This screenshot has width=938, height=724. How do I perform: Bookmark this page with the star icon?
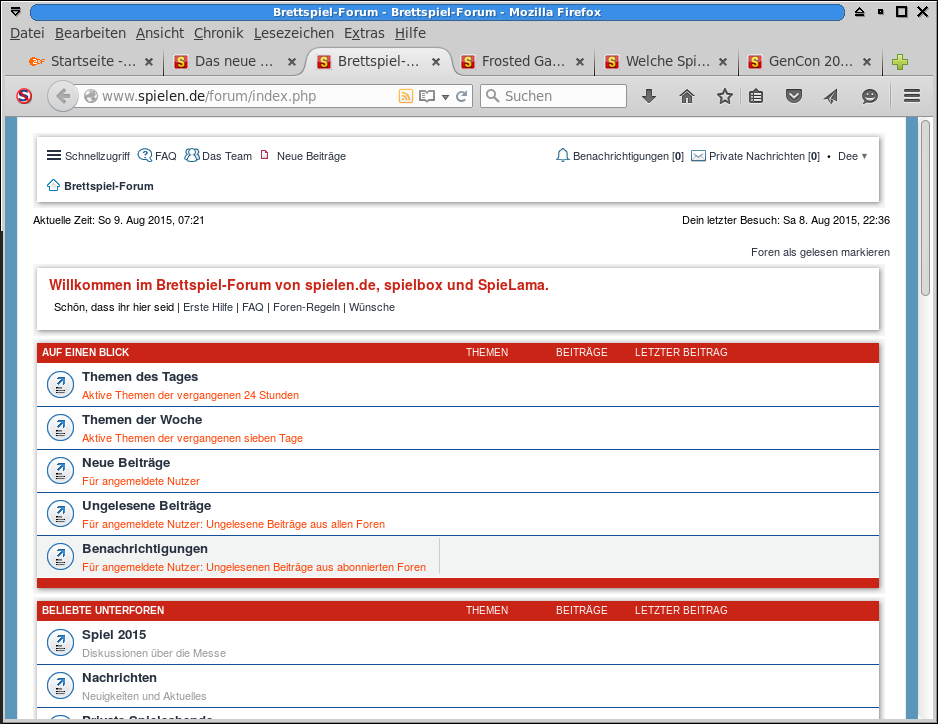pyautogui.click(x=724, y=96)
